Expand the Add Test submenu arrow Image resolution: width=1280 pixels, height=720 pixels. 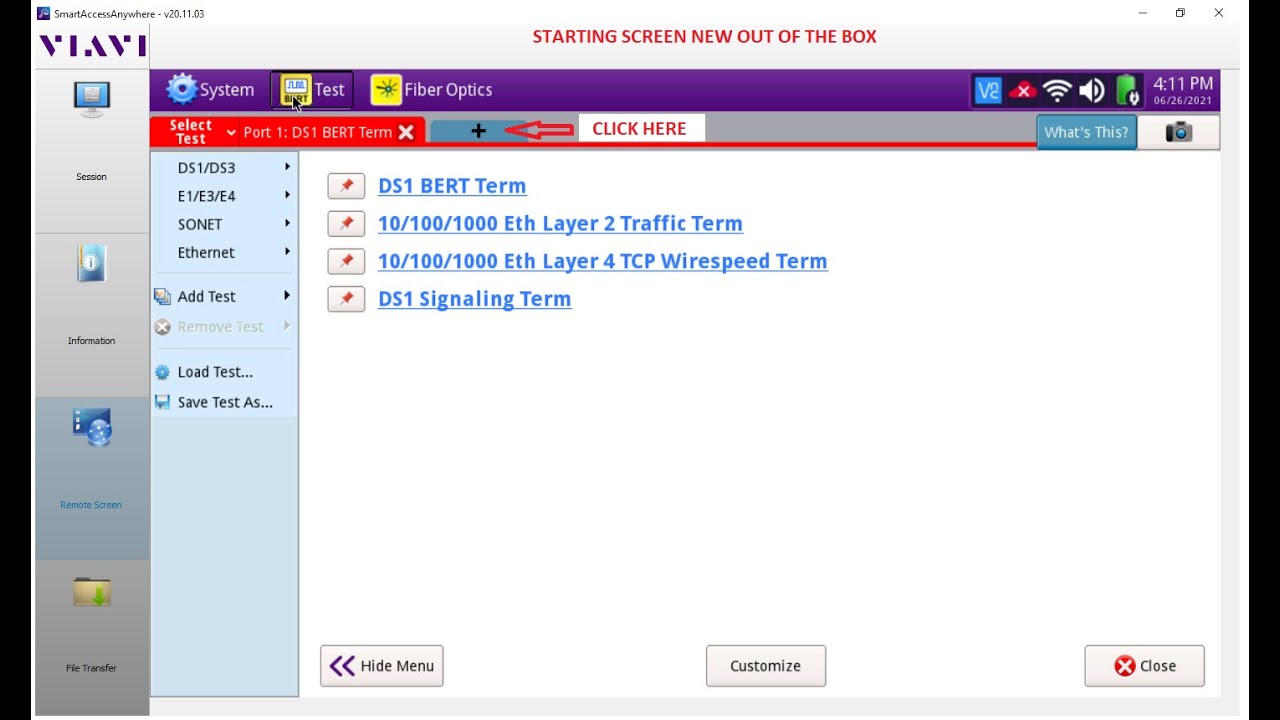coord(287,295)
